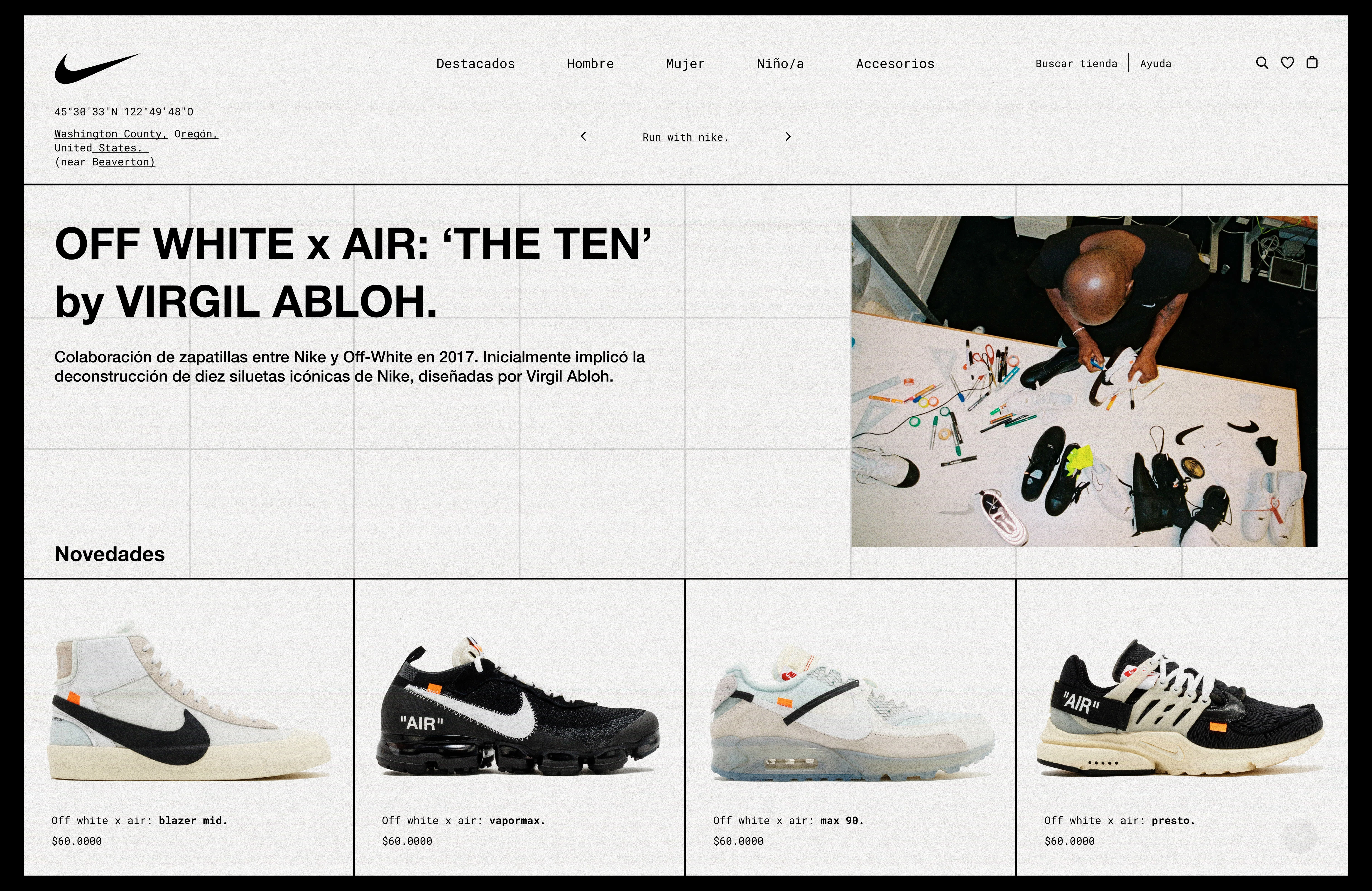Open the black Vapormax product card
The image size is (1372, 891).
click(519, 727)
